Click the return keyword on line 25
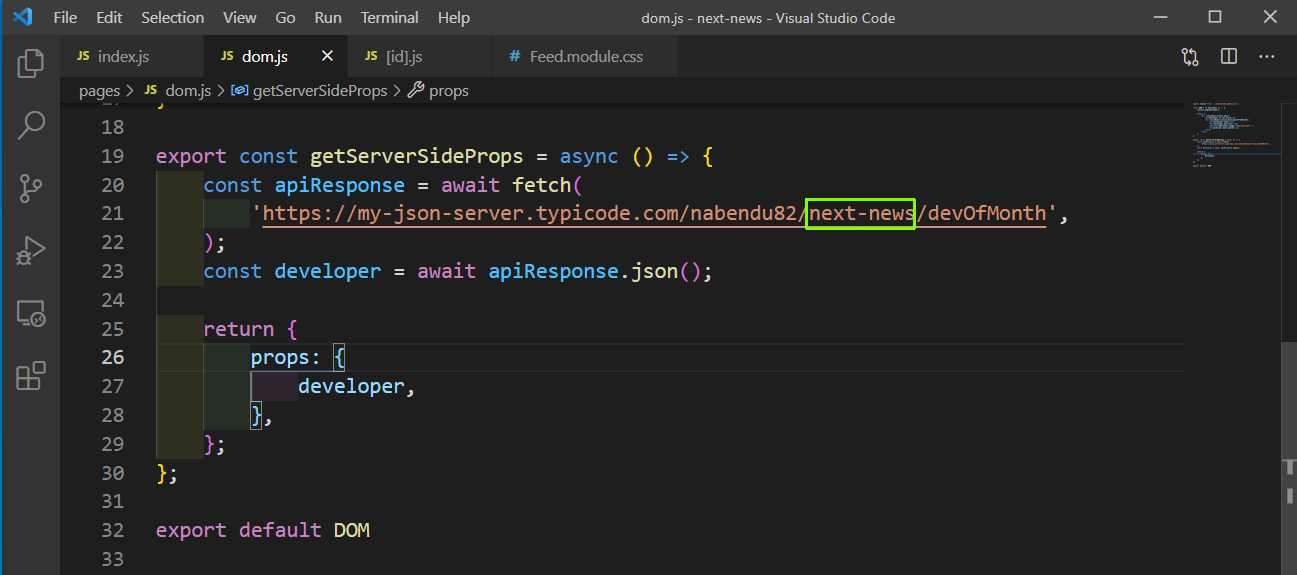The width and height of the screenshot is (1297, 575). (x=238, y=329)
